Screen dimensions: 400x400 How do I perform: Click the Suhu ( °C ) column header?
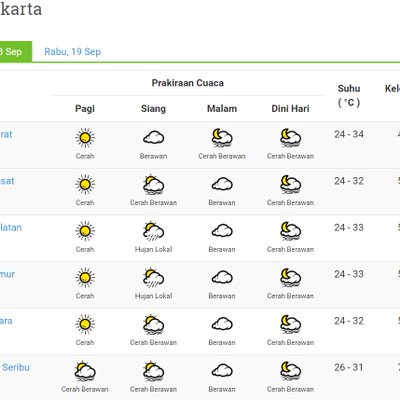click(x=349, y=95)
